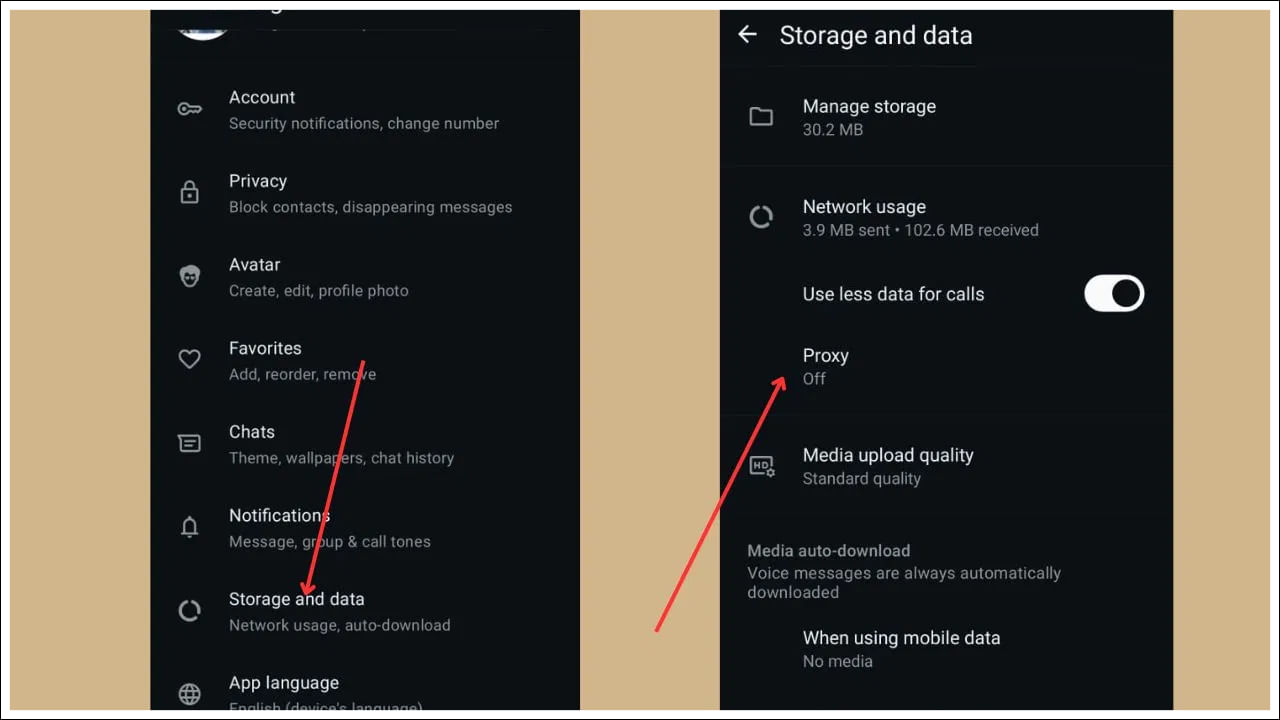The image size is (1280, 720).
Task: Click the Chats icon in settings
Action: (x=189, y=443)
